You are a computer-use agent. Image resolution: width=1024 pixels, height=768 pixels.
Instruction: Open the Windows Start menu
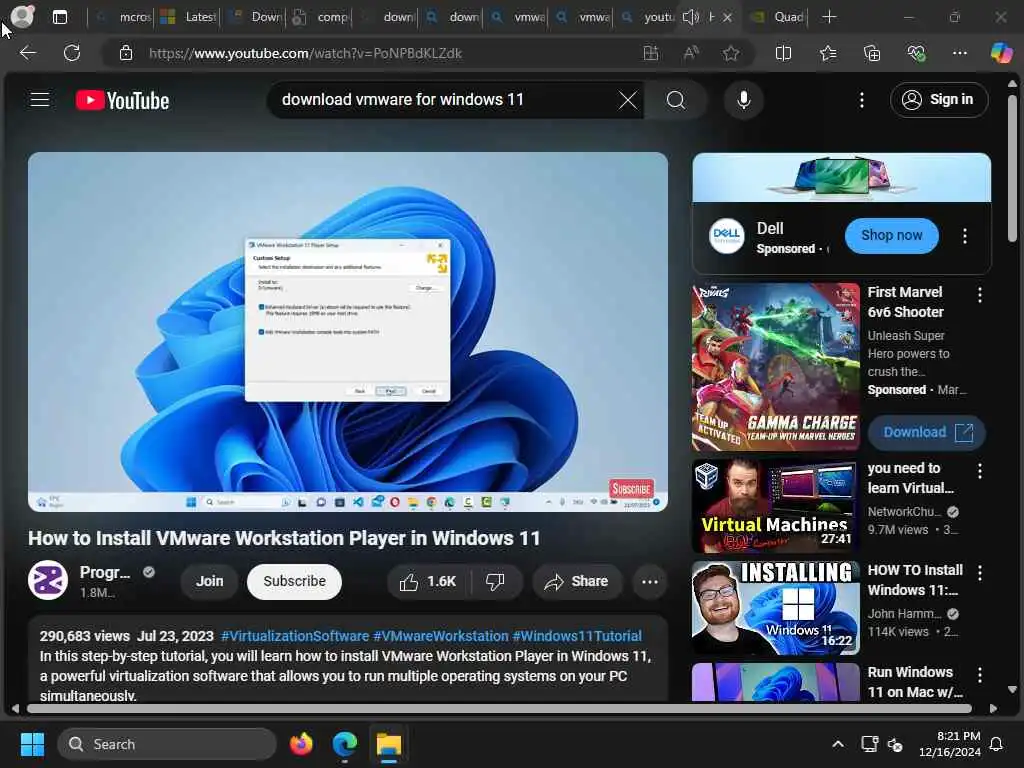(32, 744)
